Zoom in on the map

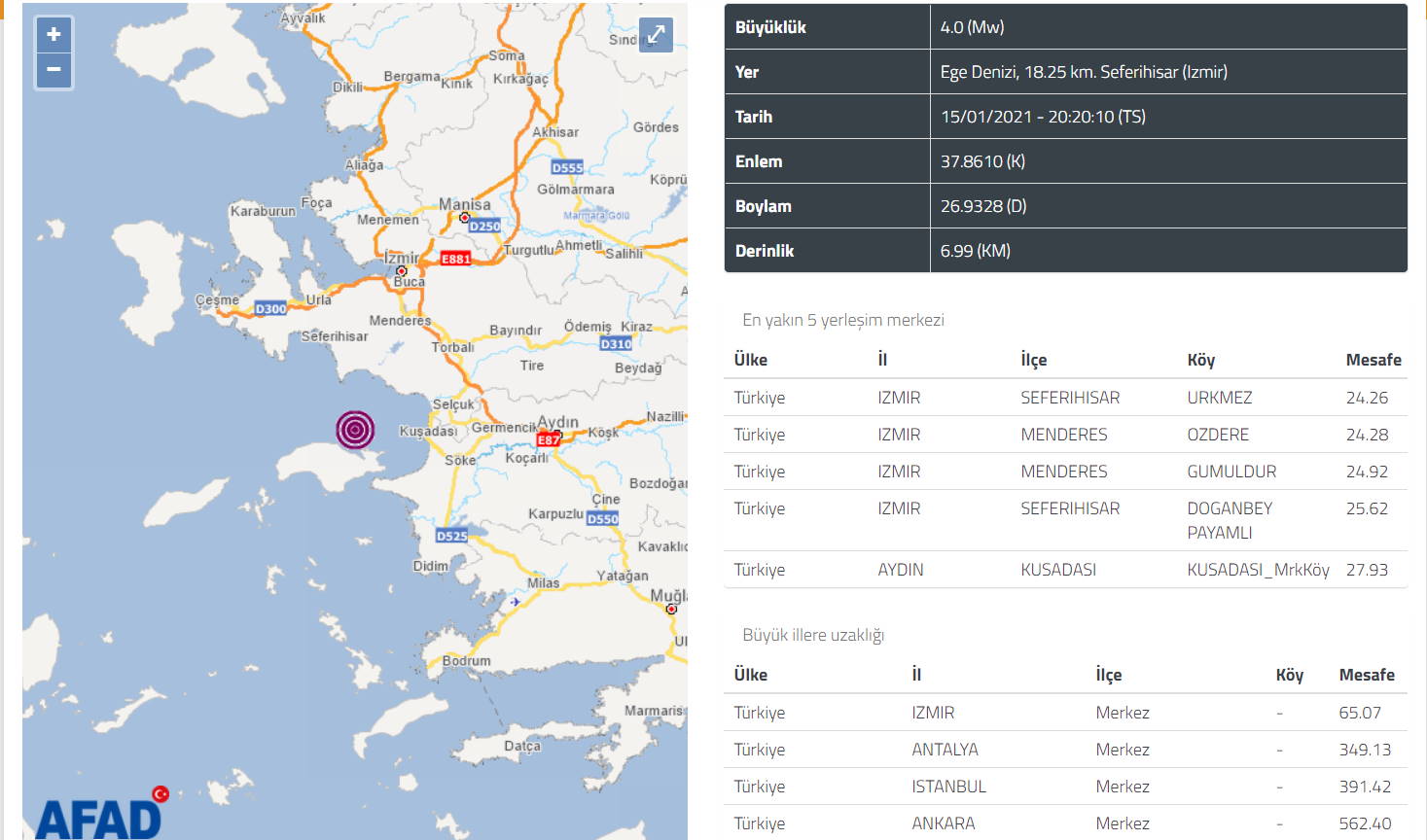pos(54,34)
